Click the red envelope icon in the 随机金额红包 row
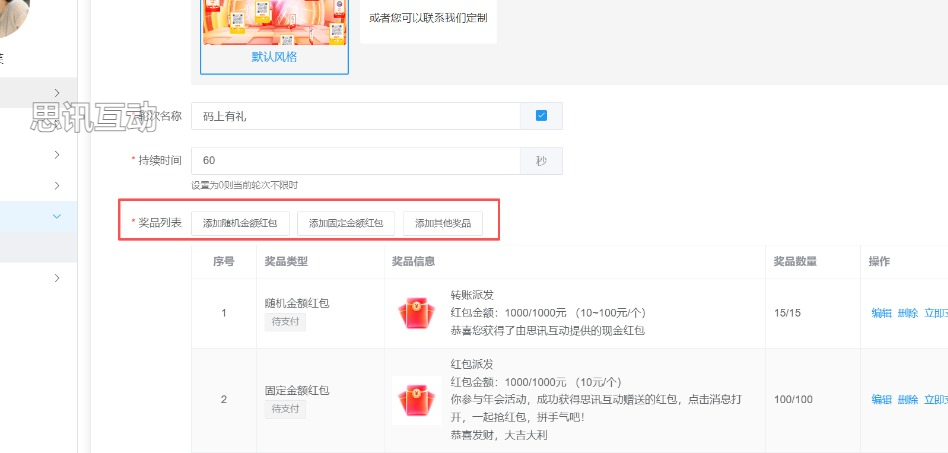Screen dimensions: 948x453 tap(416, 313)
